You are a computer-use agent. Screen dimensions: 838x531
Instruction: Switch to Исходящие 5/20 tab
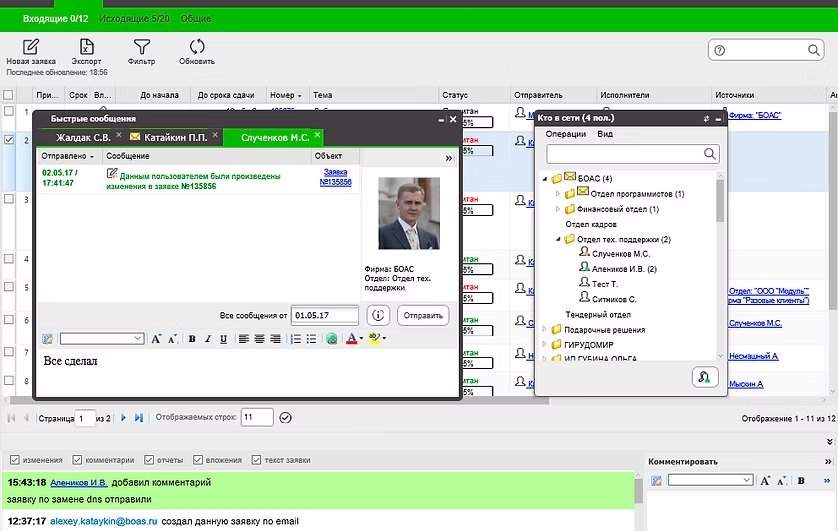pos(134,19)
